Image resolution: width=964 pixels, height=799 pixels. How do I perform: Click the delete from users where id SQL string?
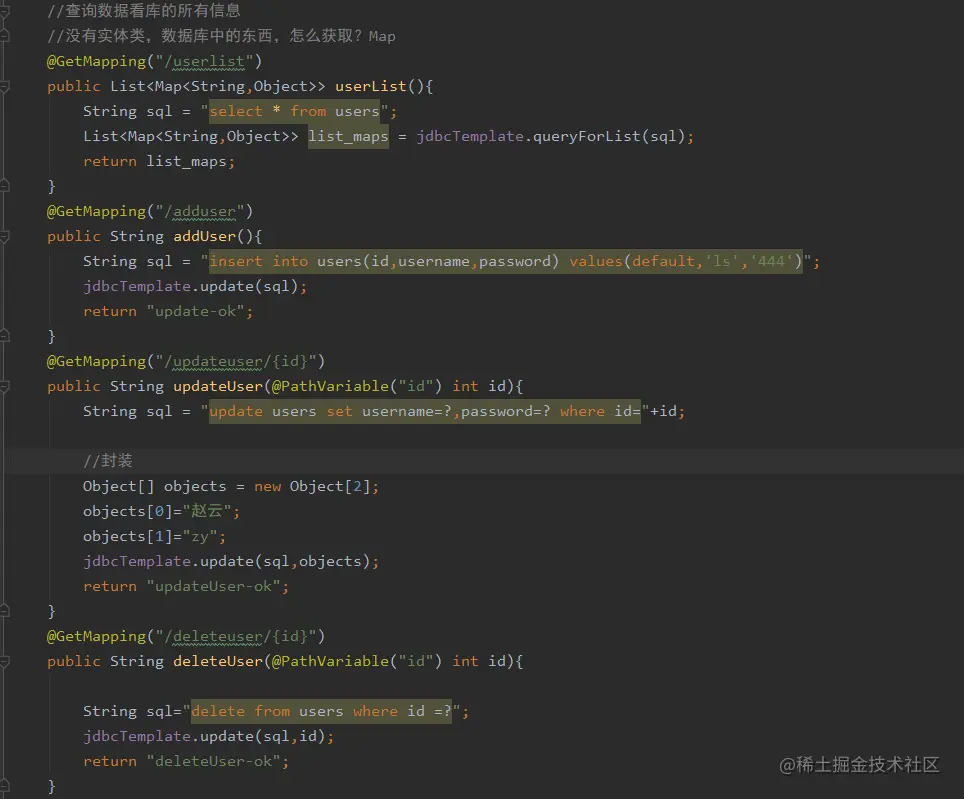[322, 711]
